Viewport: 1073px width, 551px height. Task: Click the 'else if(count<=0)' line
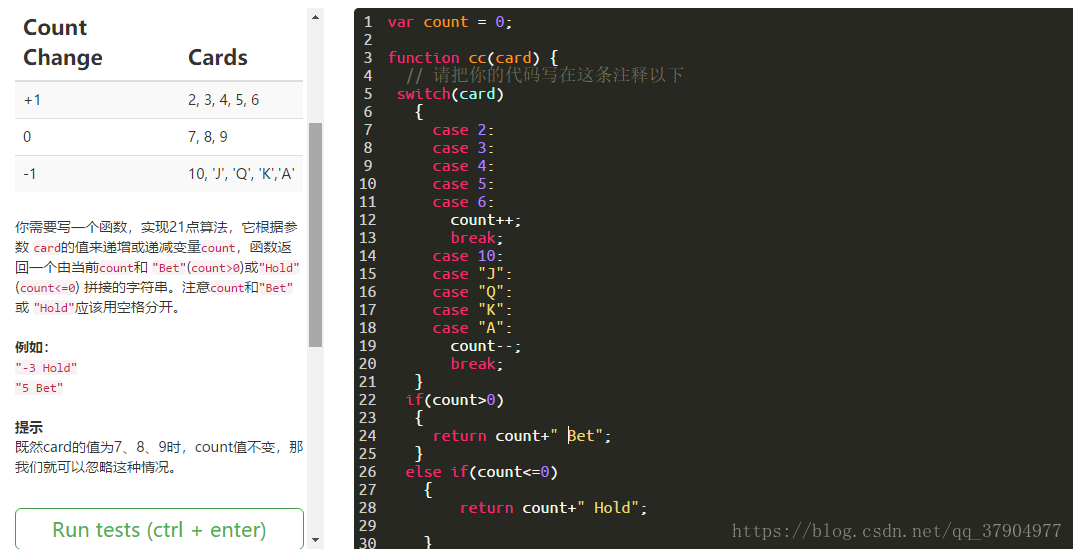[482, 472]
